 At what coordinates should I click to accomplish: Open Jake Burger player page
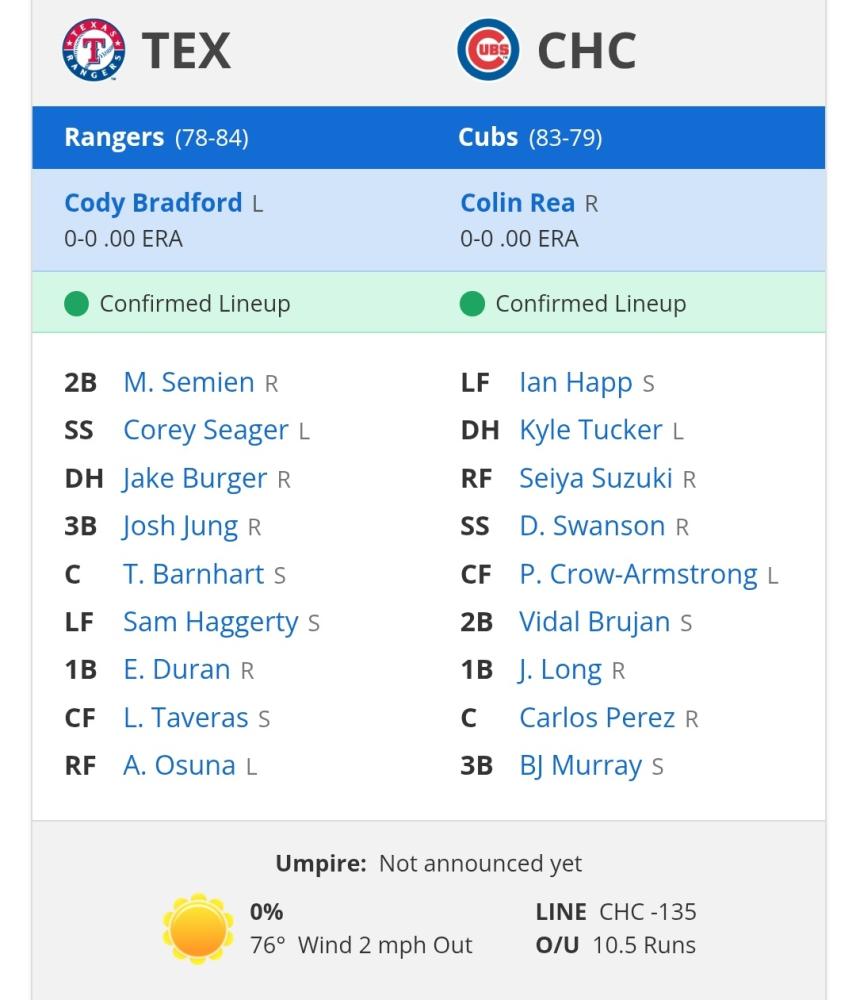[195, 478]
